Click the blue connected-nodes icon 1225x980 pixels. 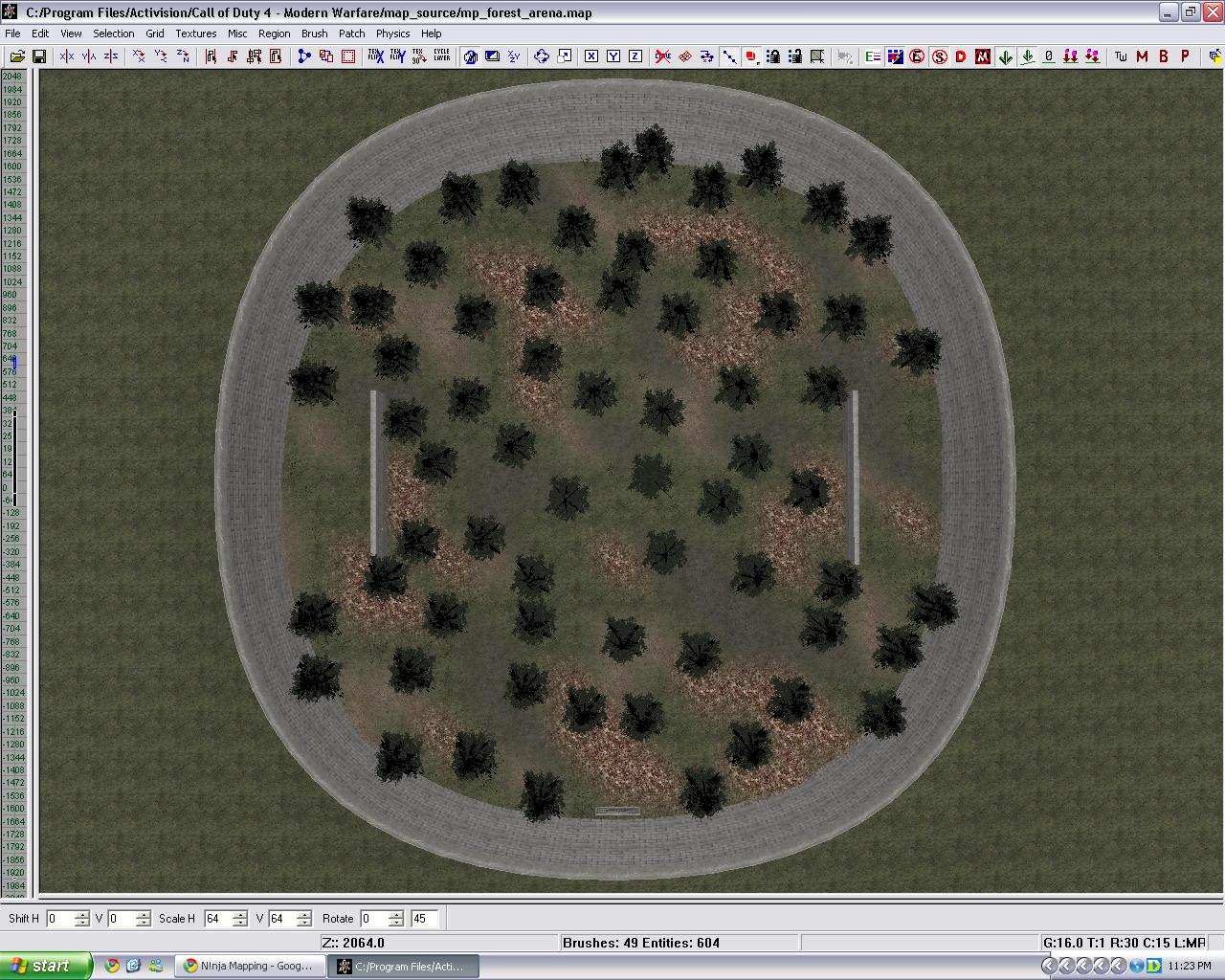(x=304, y=56)
